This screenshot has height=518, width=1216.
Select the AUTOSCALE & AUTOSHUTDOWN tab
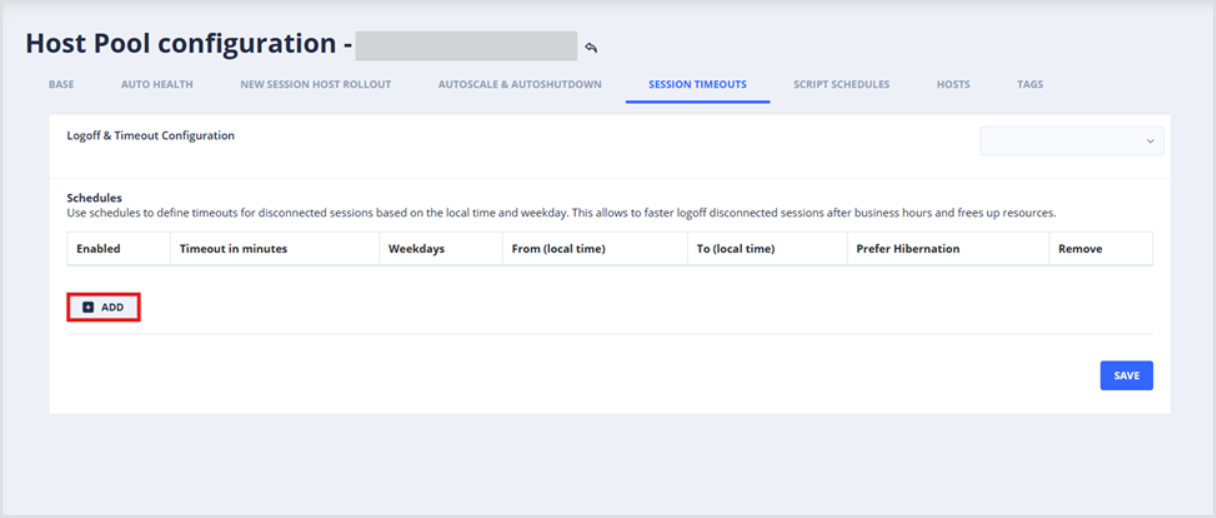520,85
